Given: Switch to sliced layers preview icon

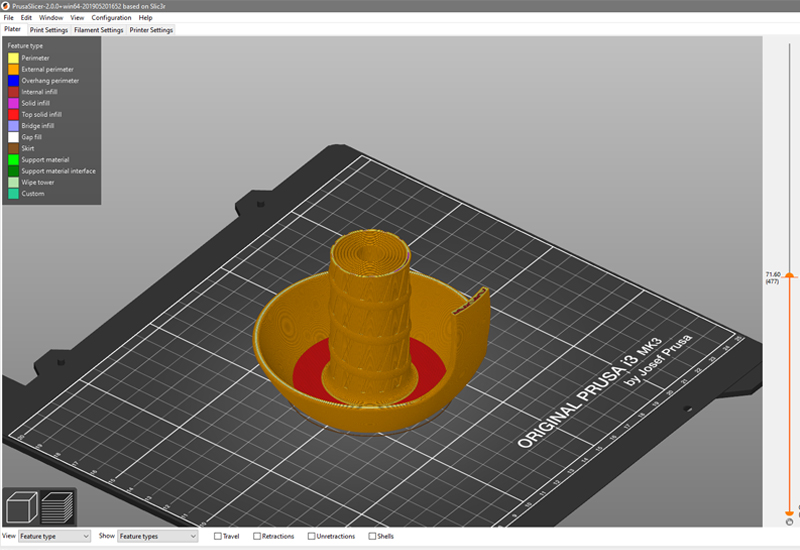Looking at the screenshot, I should pos(59,506).
